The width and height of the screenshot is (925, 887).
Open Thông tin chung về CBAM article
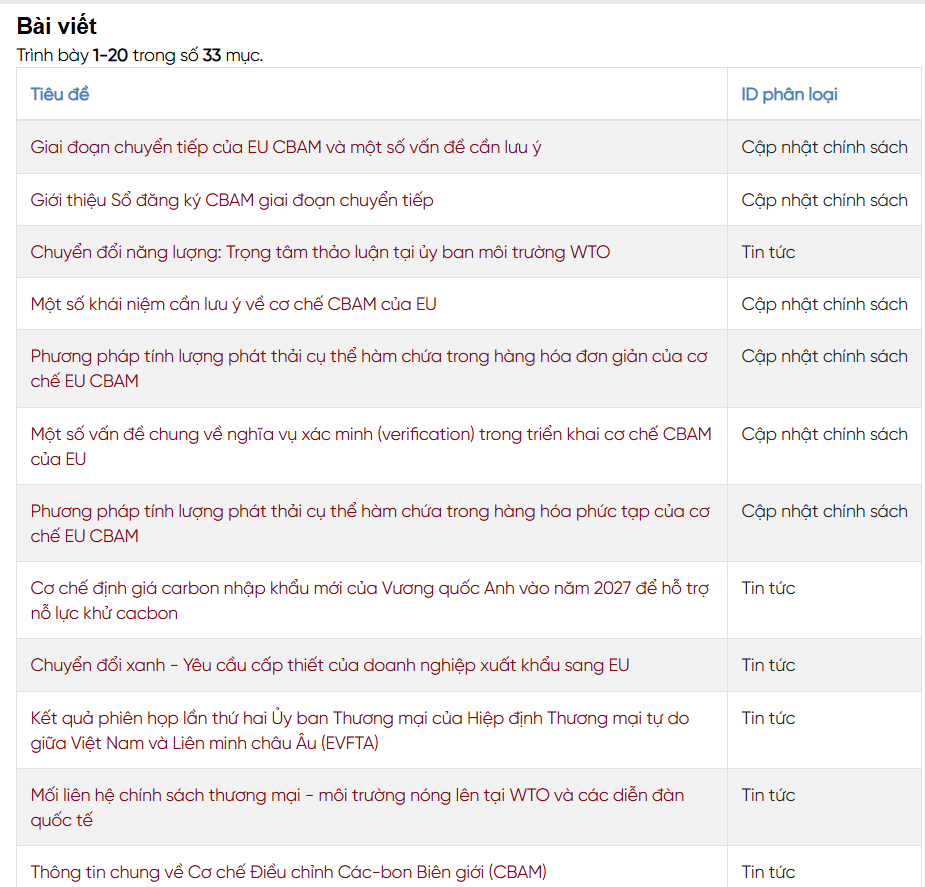click(288, 872)
